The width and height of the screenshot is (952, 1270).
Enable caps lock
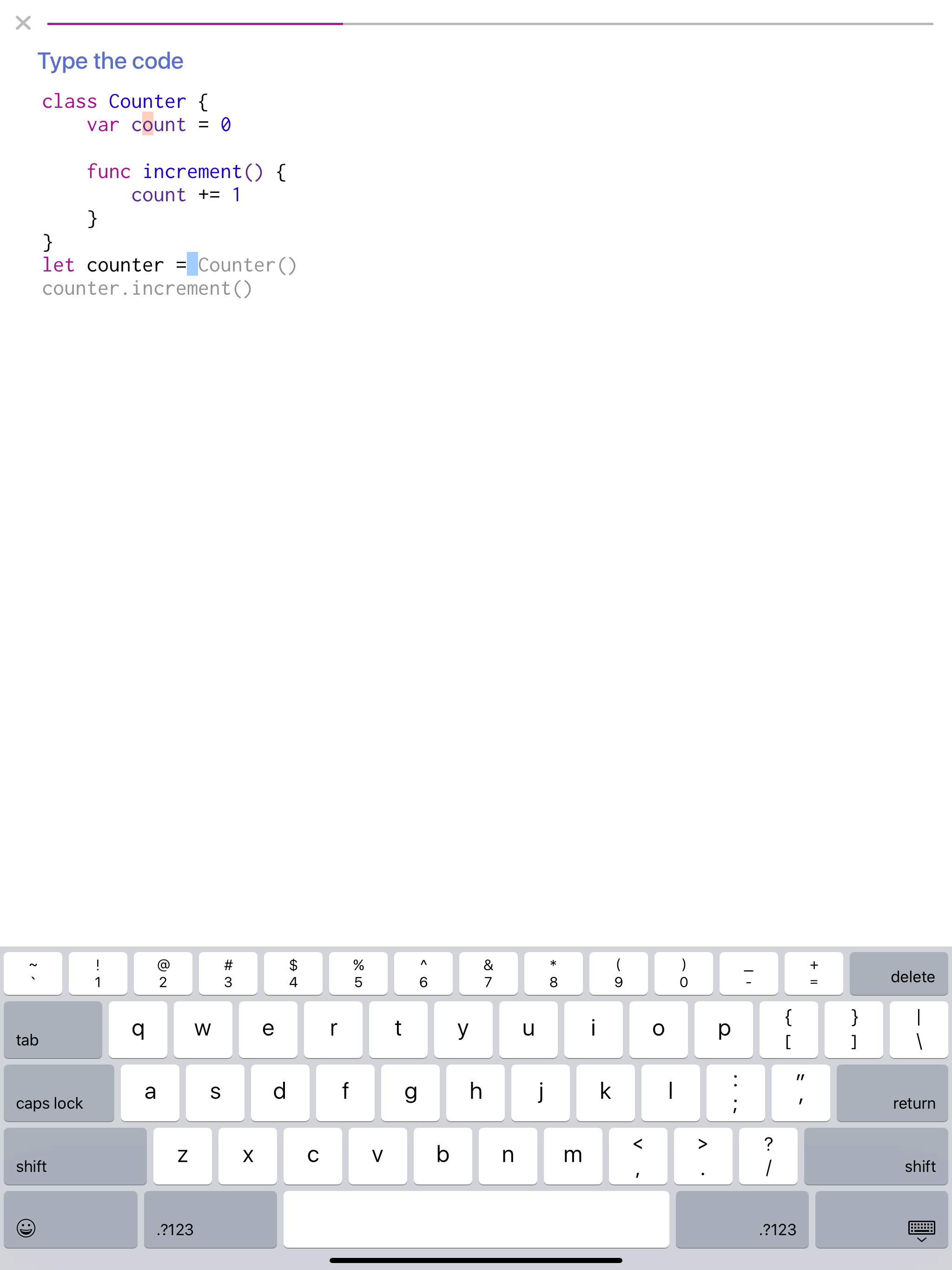(x=59, y=1092)
